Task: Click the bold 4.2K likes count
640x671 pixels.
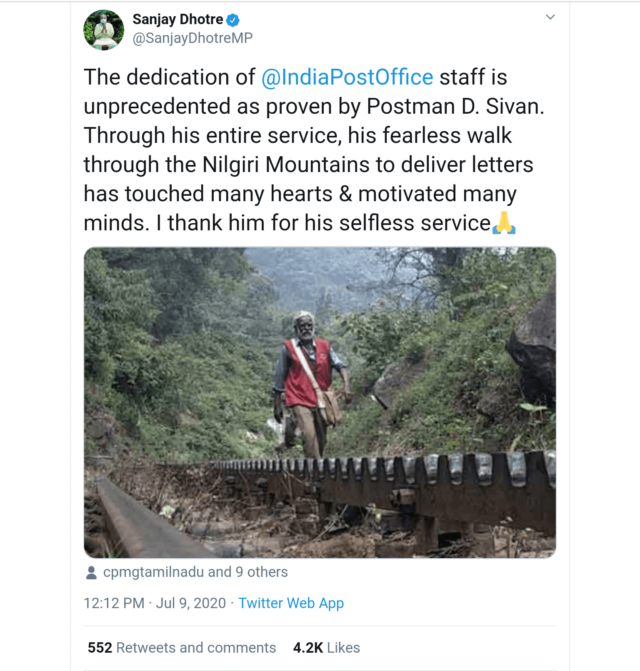Action: 306,647
